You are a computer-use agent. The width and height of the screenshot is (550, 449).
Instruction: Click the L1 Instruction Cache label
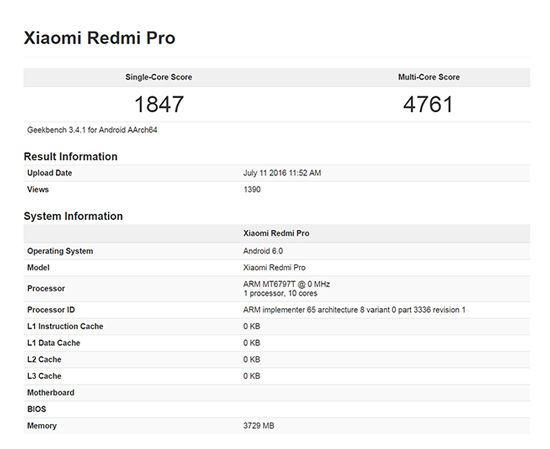(x=65, y=326)
